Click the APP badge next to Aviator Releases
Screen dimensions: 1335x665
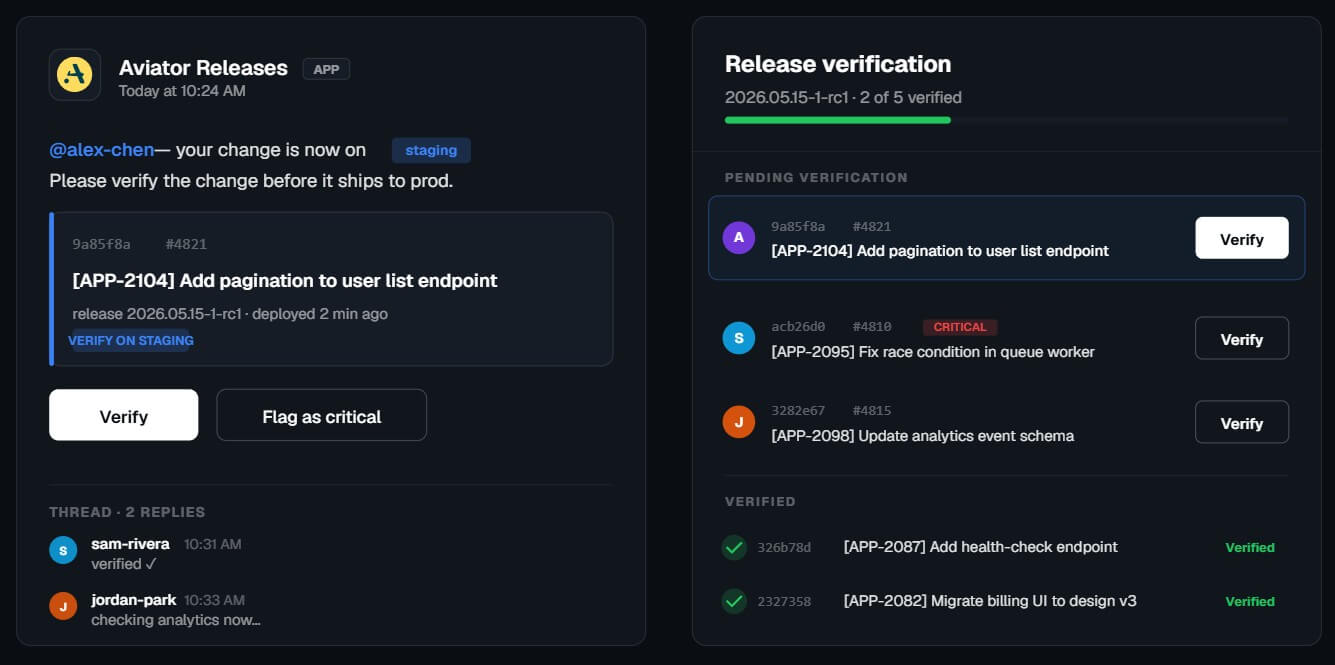(326, 69)
